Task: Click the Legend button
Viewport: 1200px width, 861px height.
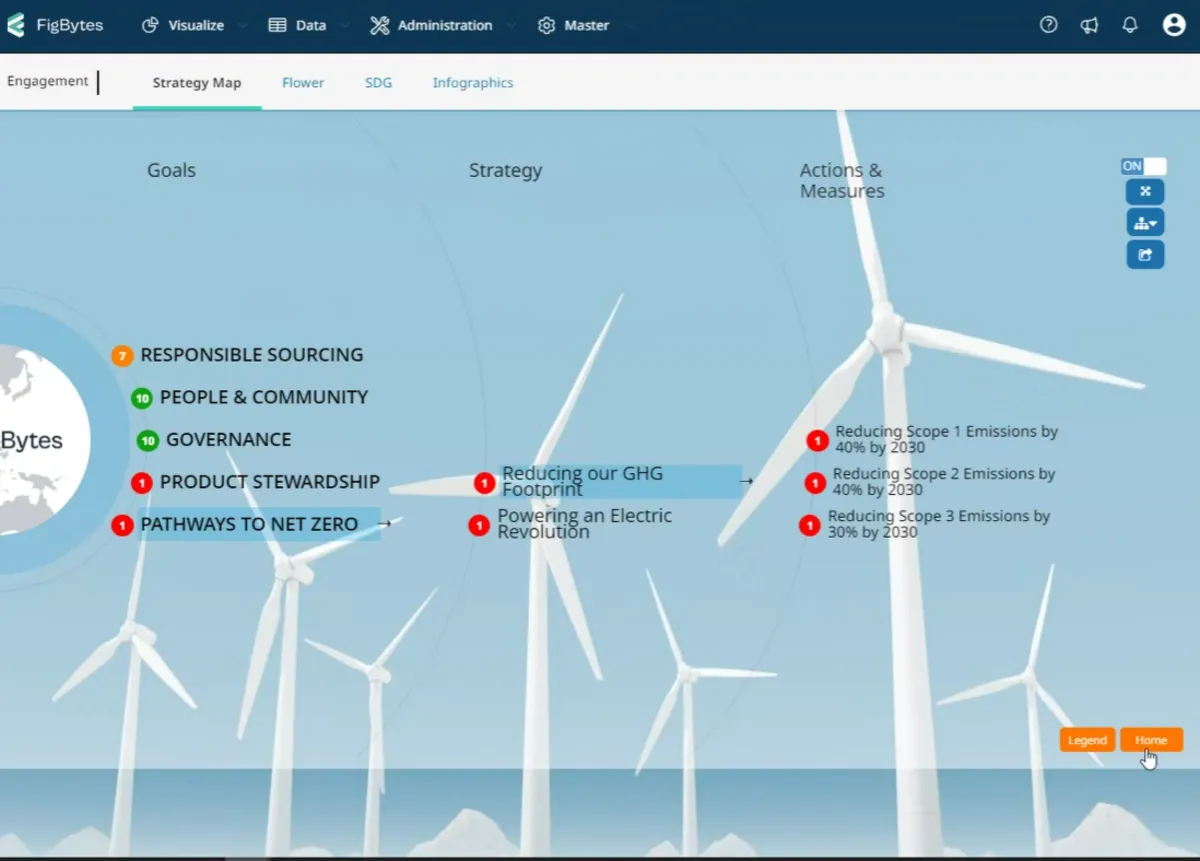Action: click(1087, 740)
